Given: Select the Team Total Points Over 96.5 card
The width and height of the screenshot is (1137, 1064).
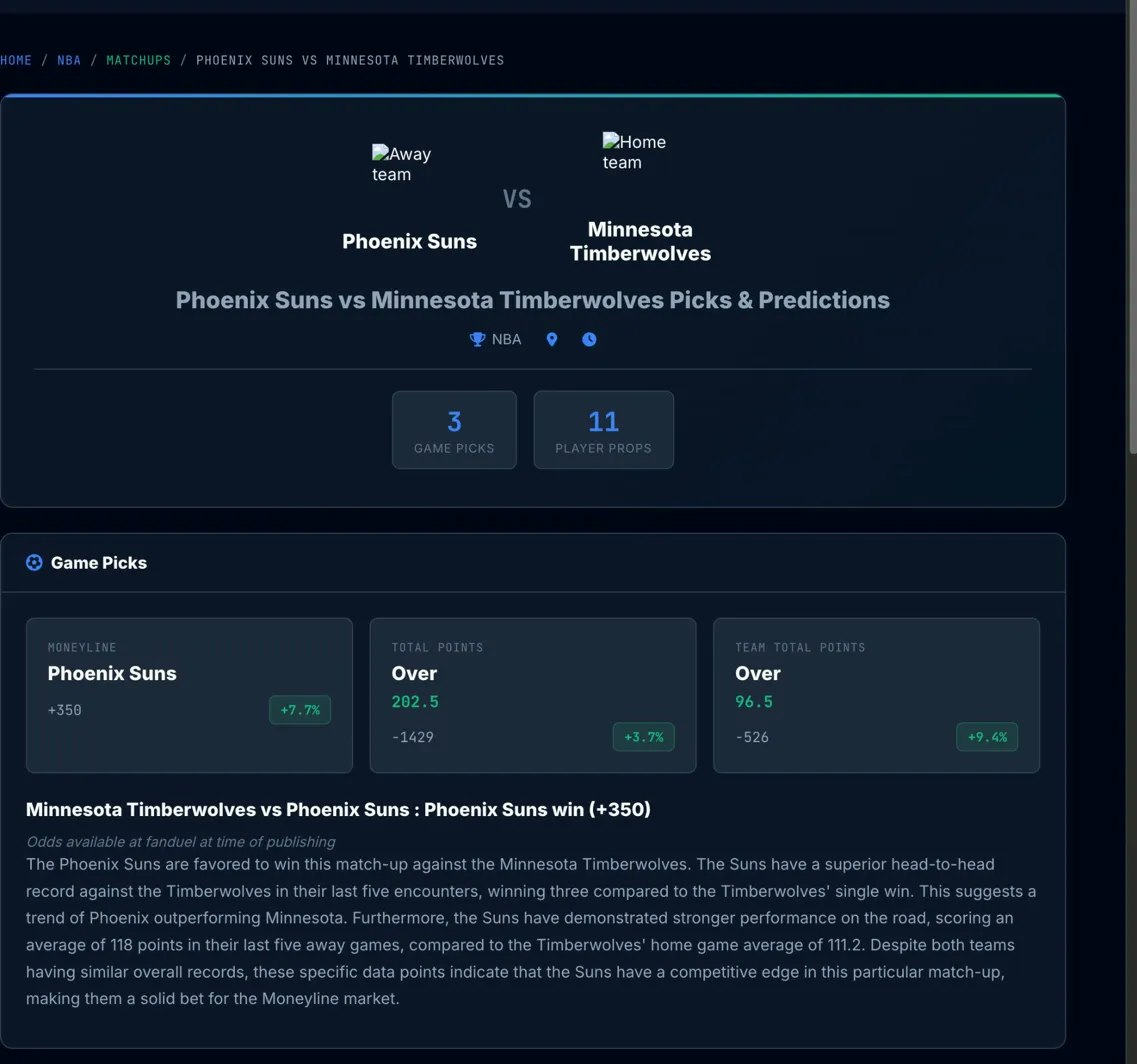Looking at the screenshot, I should click(x=877, y=696).
